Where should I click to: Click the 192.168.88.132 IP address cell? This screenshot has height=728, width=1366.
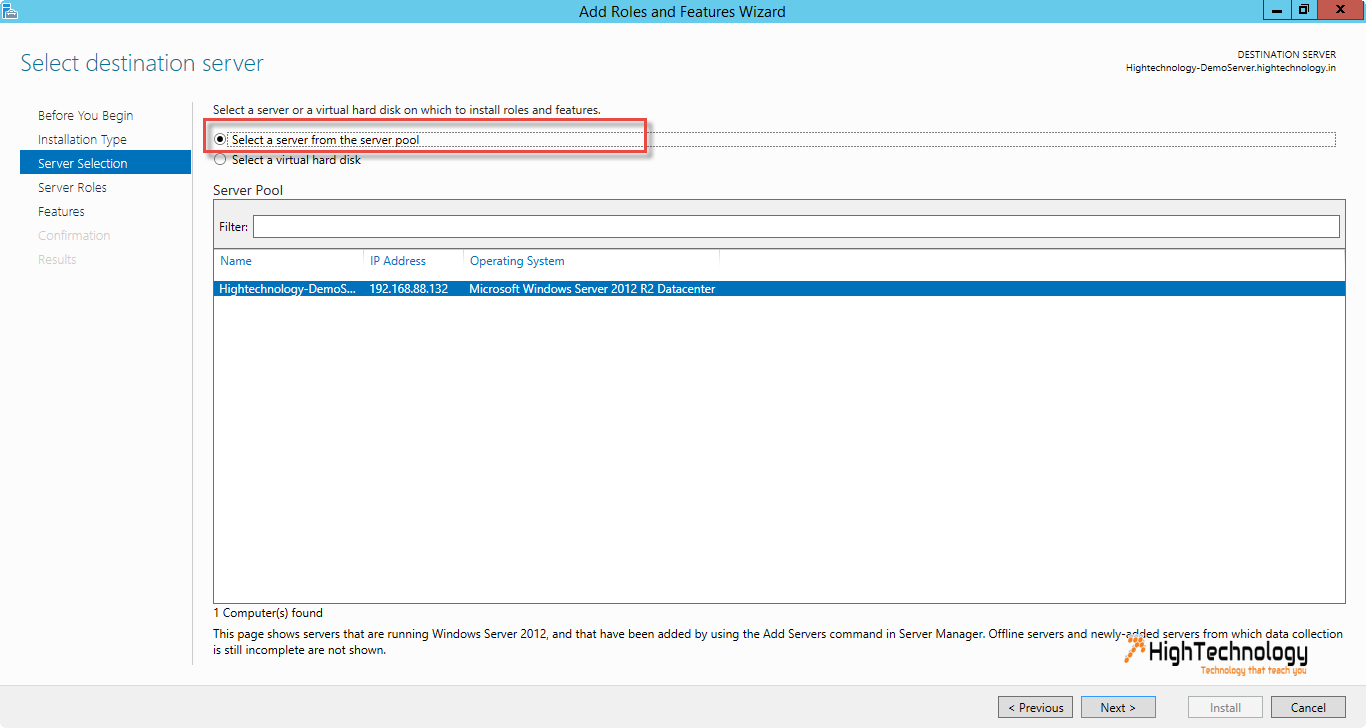(x=409, y=289)
